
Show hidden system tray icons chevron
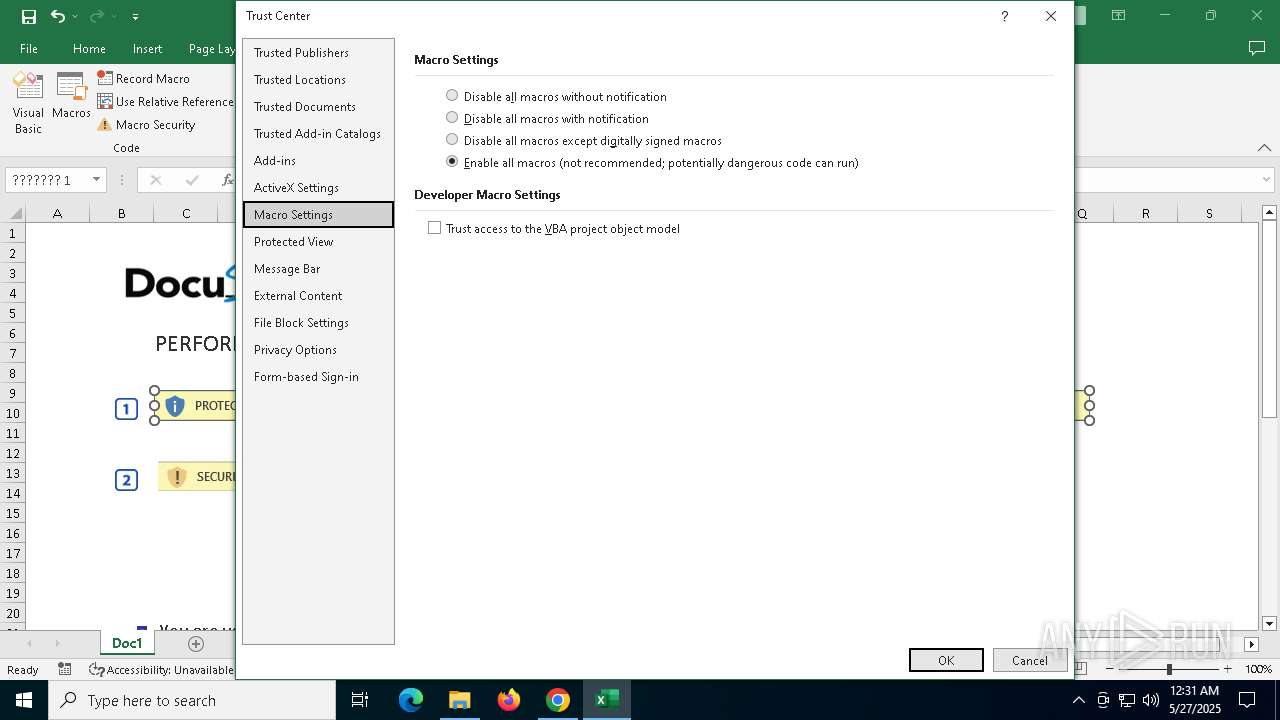click(x=1078, y=700)
